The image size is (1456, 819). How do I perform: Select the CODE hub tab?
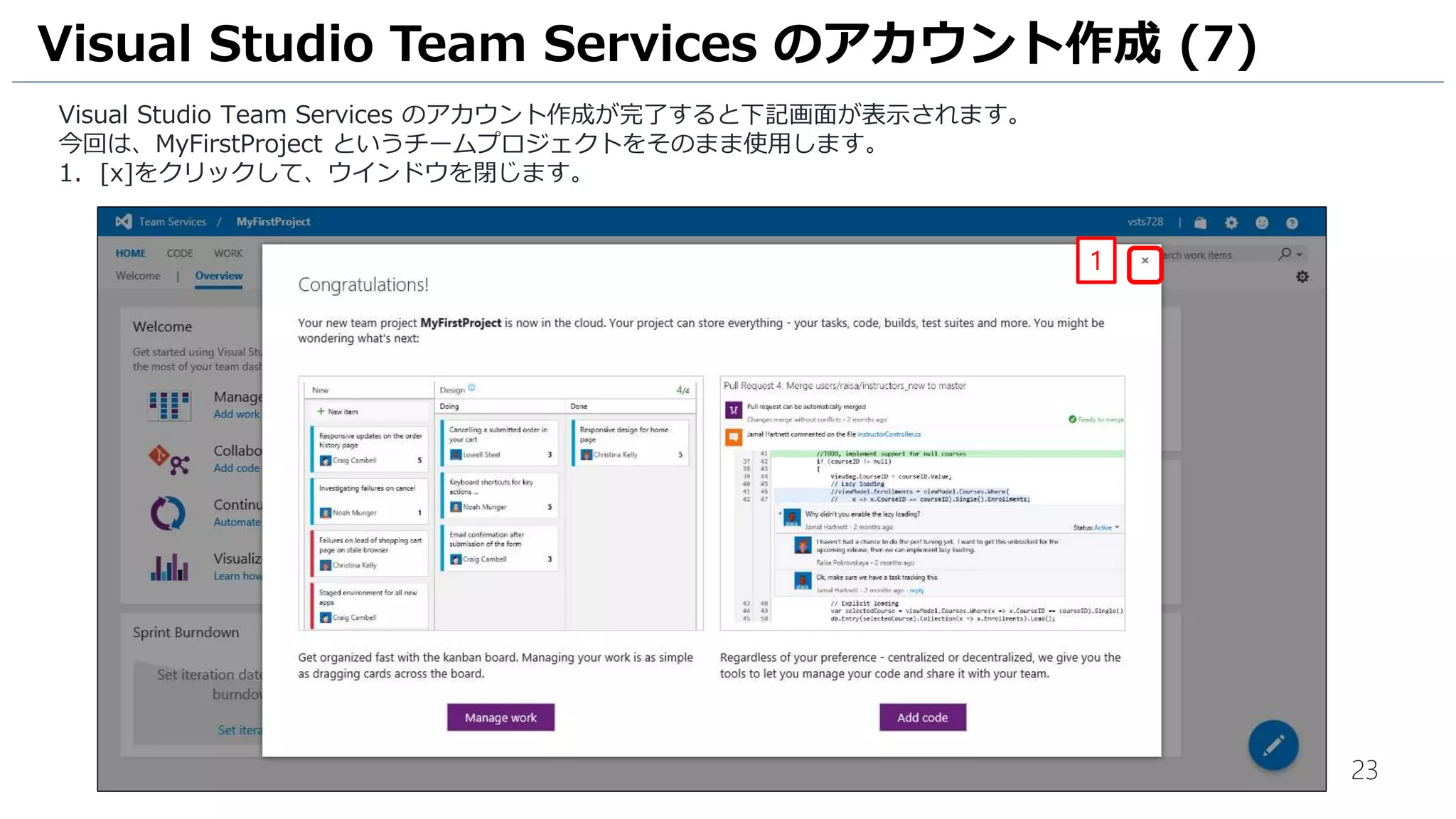pos(180,253)
